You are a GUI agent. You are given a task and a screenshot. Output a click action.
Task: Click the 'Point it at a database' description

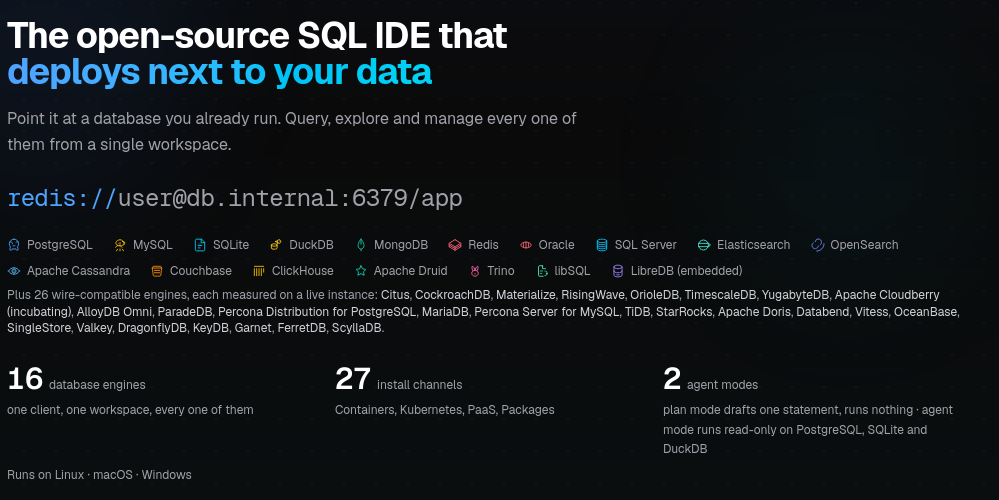(292, 132)
